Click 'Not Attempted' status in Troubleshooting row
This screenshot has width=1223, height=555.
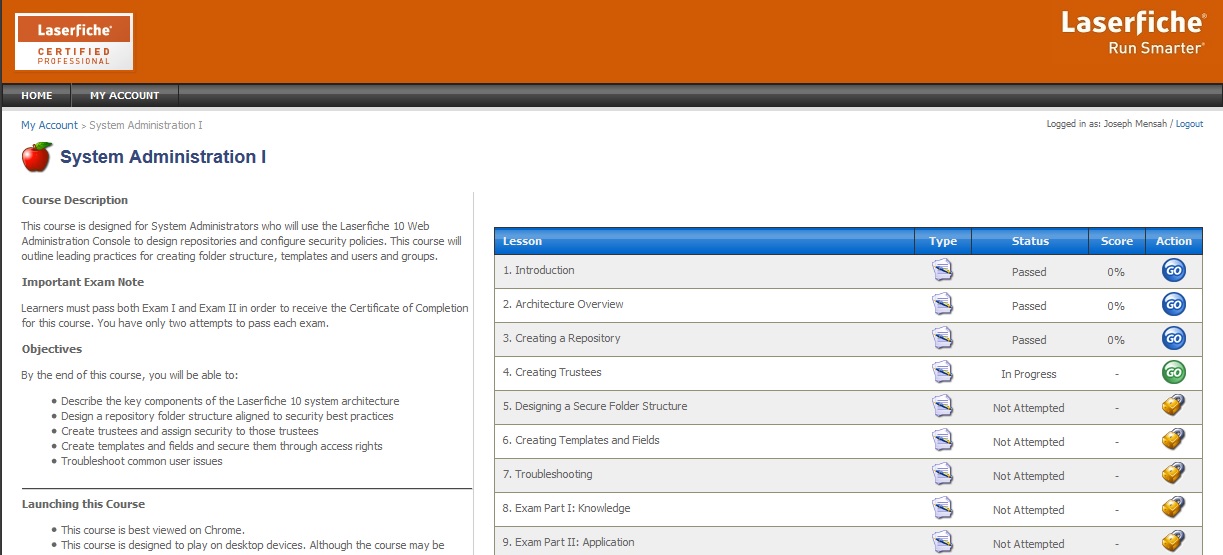click(1029, 476)
